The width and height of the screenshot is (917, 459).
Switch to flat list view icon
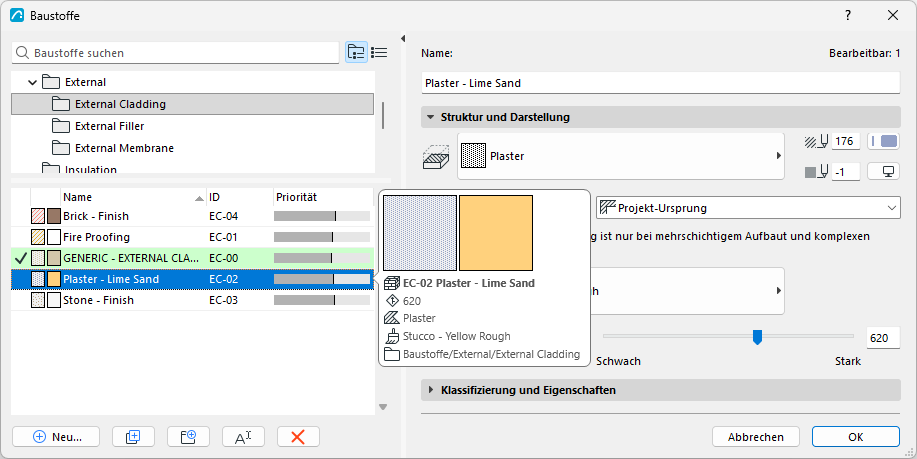coord(379,52)
